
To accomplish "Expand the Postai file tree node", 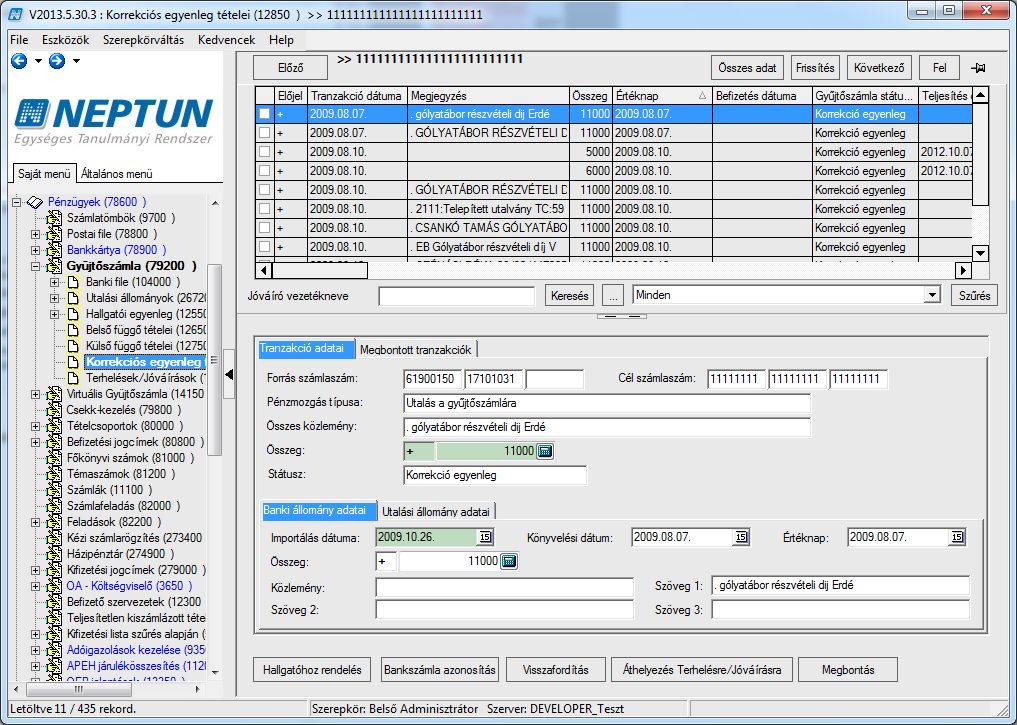I will [x=36, y=234].
